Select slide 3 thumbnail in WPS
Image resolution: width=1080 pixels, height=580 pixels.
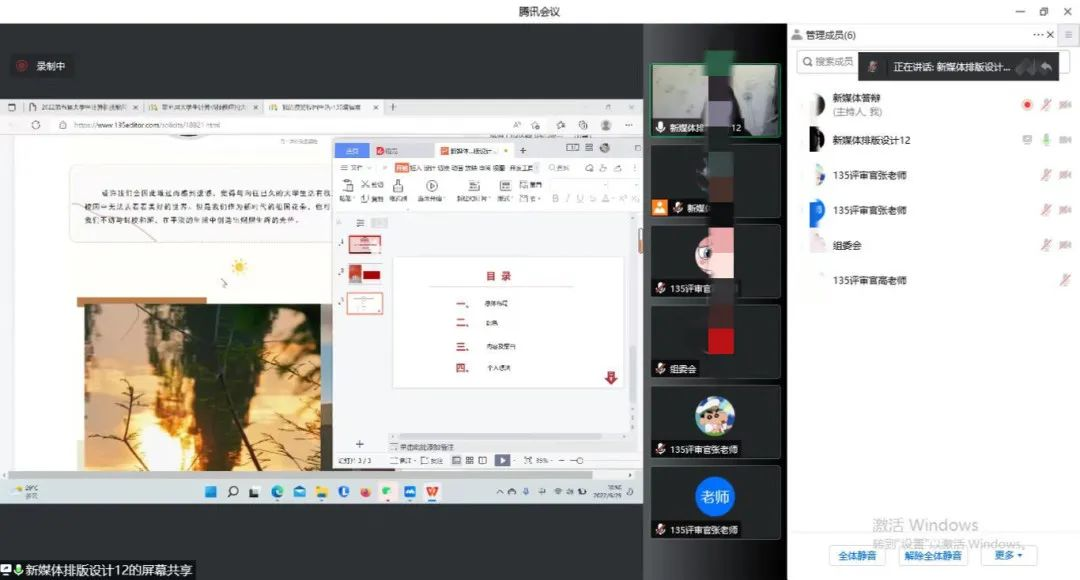[x=364, y=304]
